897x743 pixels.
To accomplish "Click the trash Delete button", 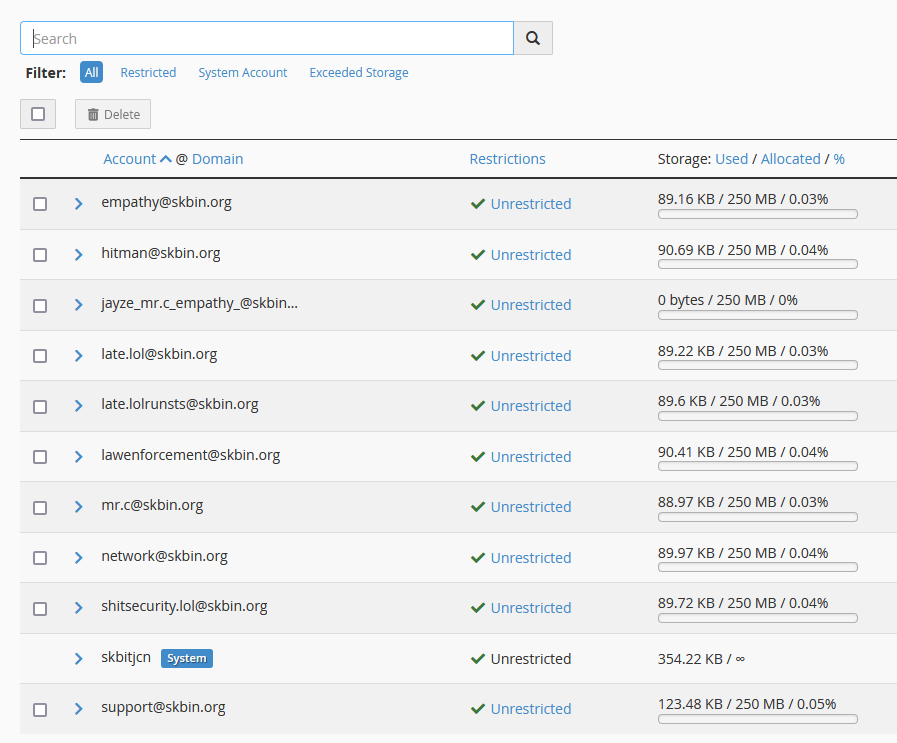I will point(113,114).
